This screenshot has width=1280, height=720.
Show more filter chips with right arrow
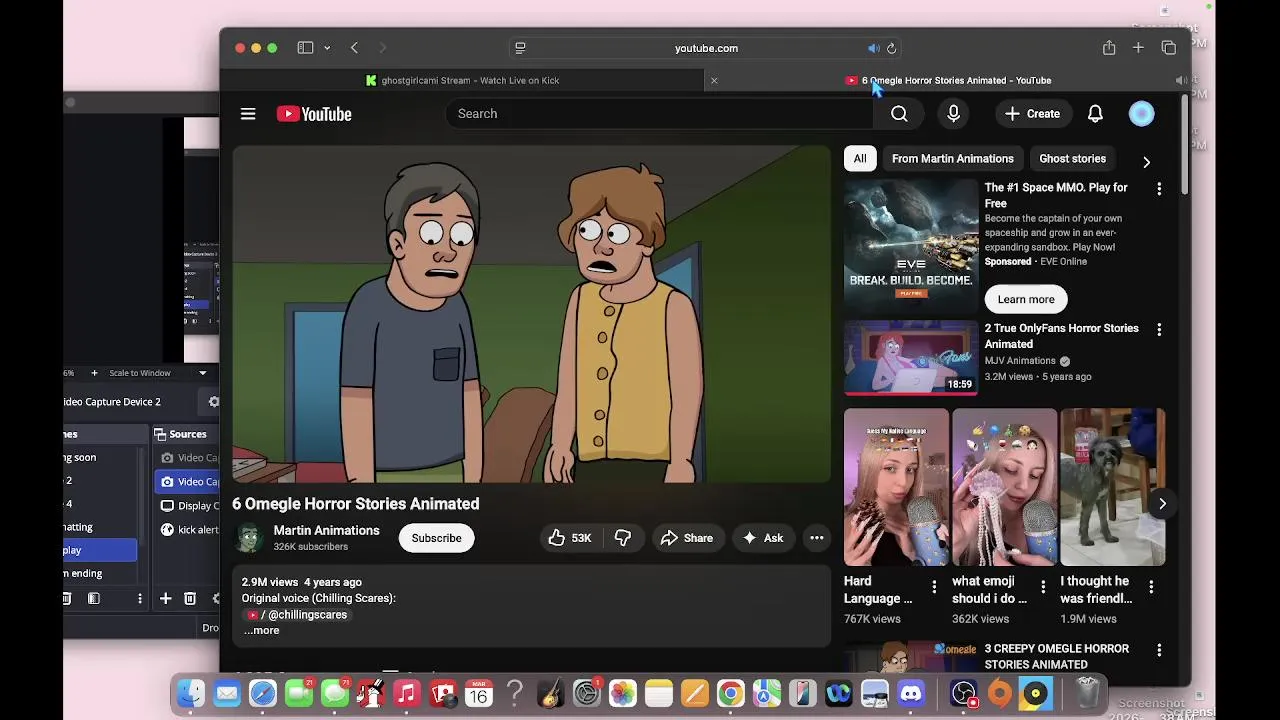pyautogui.click(x=1146, y=162)
